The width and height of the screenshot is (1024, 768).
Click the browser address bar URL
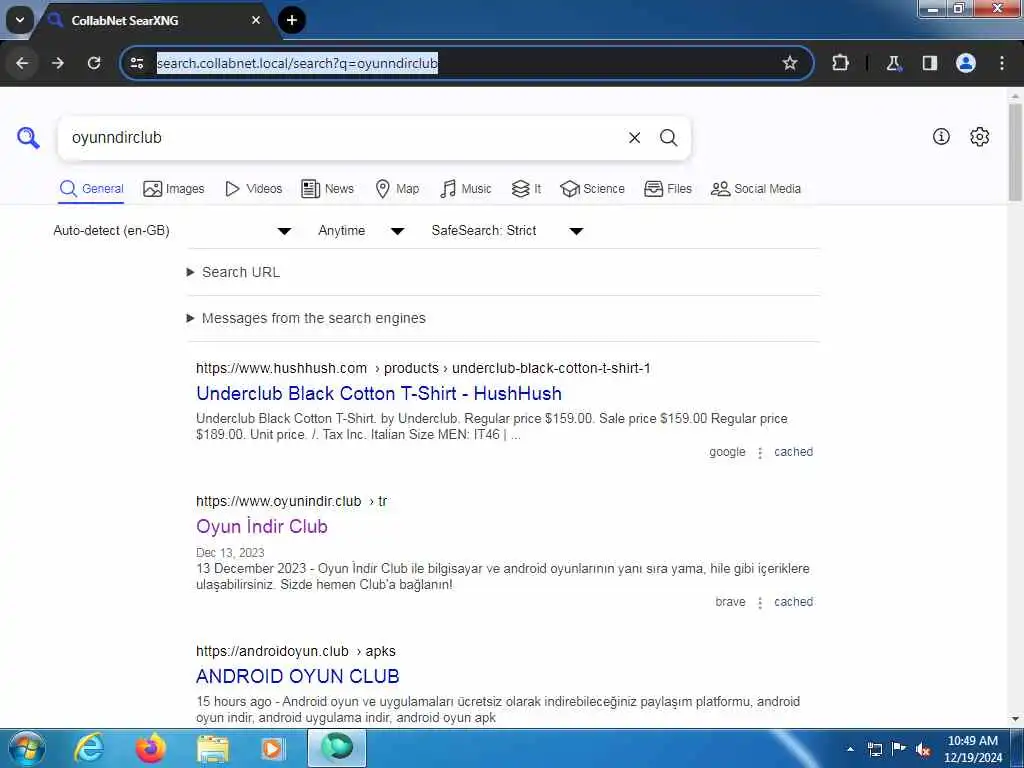pyautogui.click(x=297, y=63)
